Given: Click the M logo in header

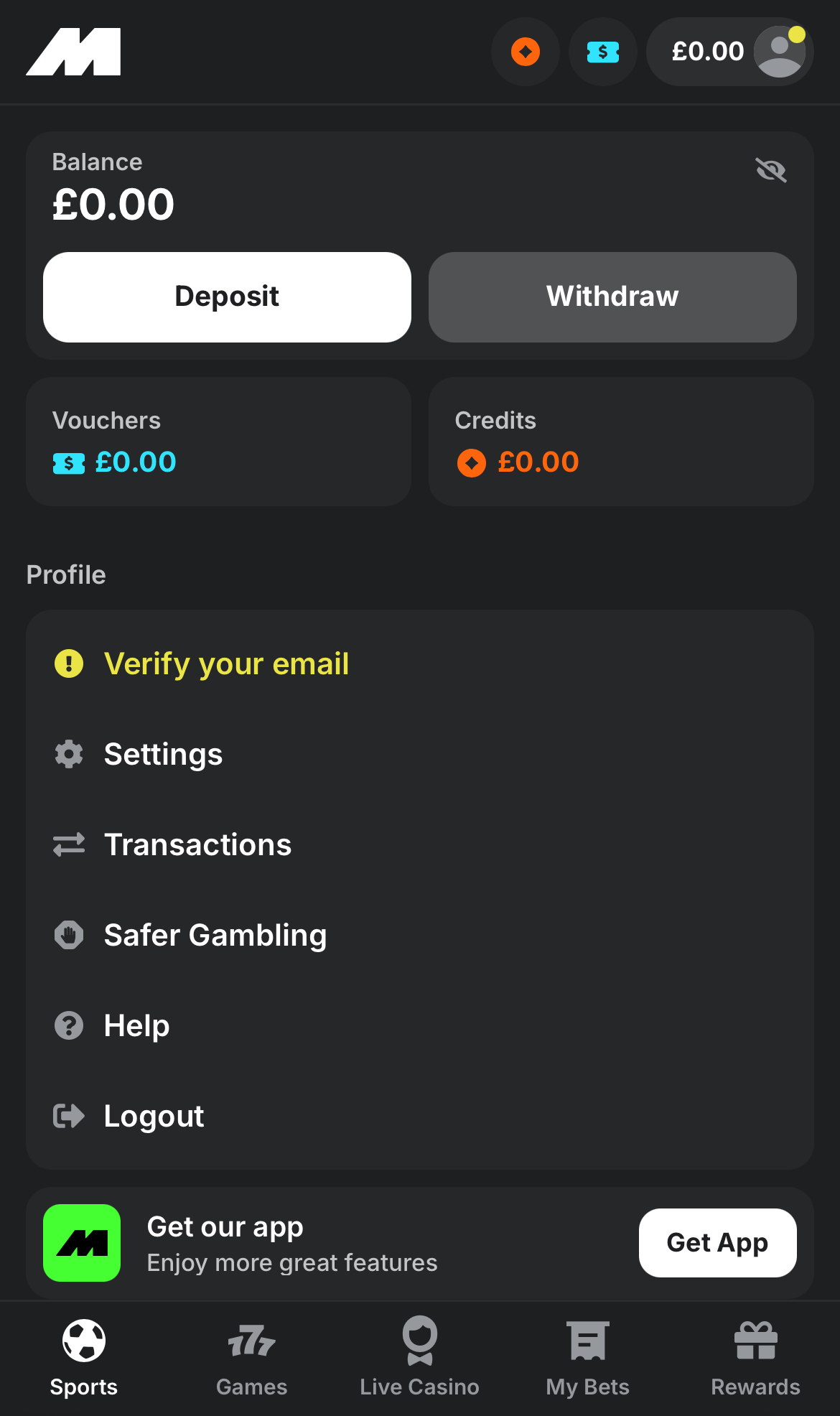Looking at the screenshot, I should (x=73, y=52).
